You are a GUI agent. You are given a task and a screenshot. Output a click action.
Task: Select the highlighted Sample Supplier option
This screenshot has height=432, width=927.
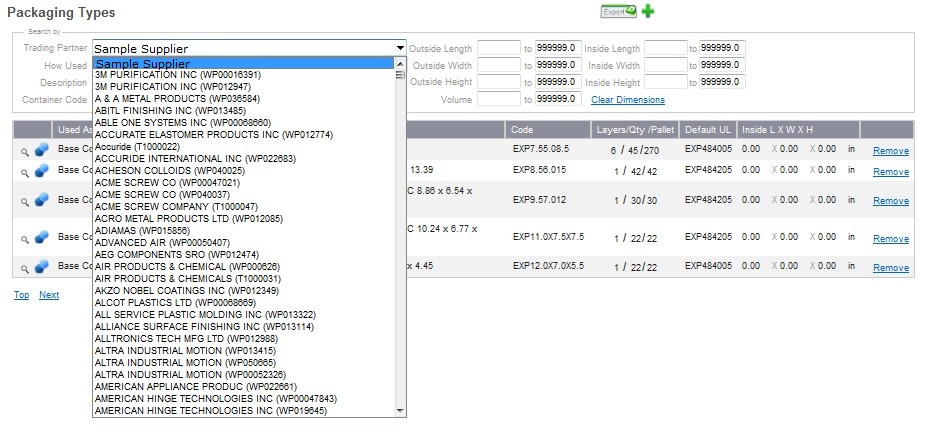[x=142, y=63]
